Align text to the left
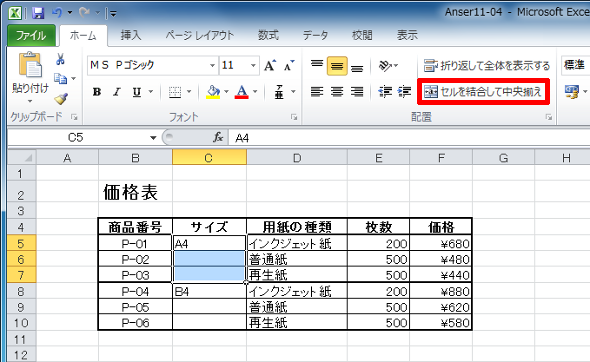590x362 pixels. click(x=317, y=92)
